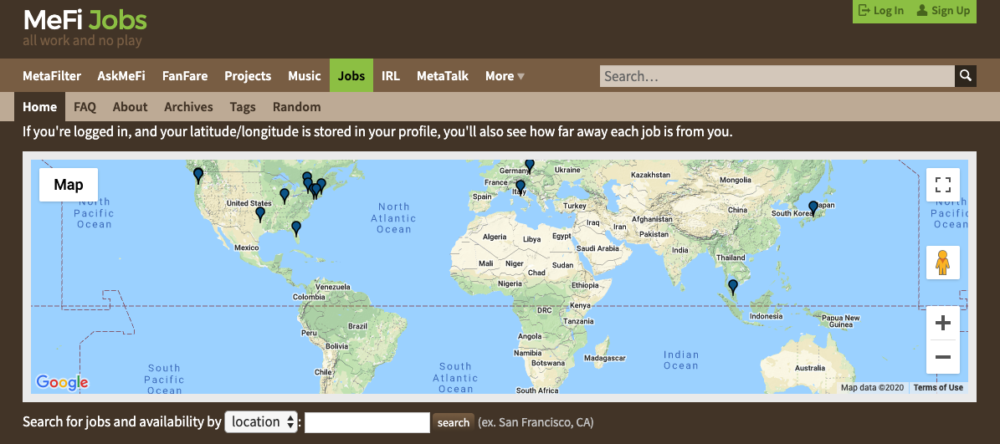The height and width of the screenshot is (444, 1000).
Task: Click the job pin near Thailand/Malaysia
Action: (x=733, y=286)
